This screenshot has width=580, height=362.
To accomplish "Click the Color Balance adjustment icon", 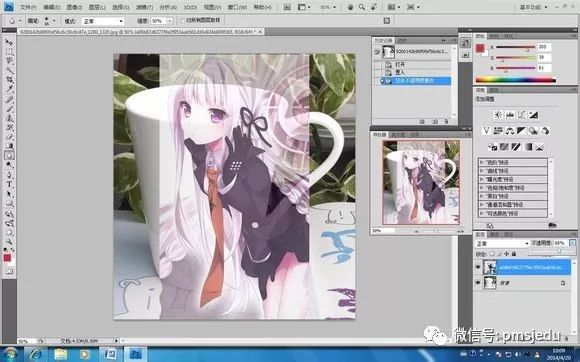I will pos(510,131).
